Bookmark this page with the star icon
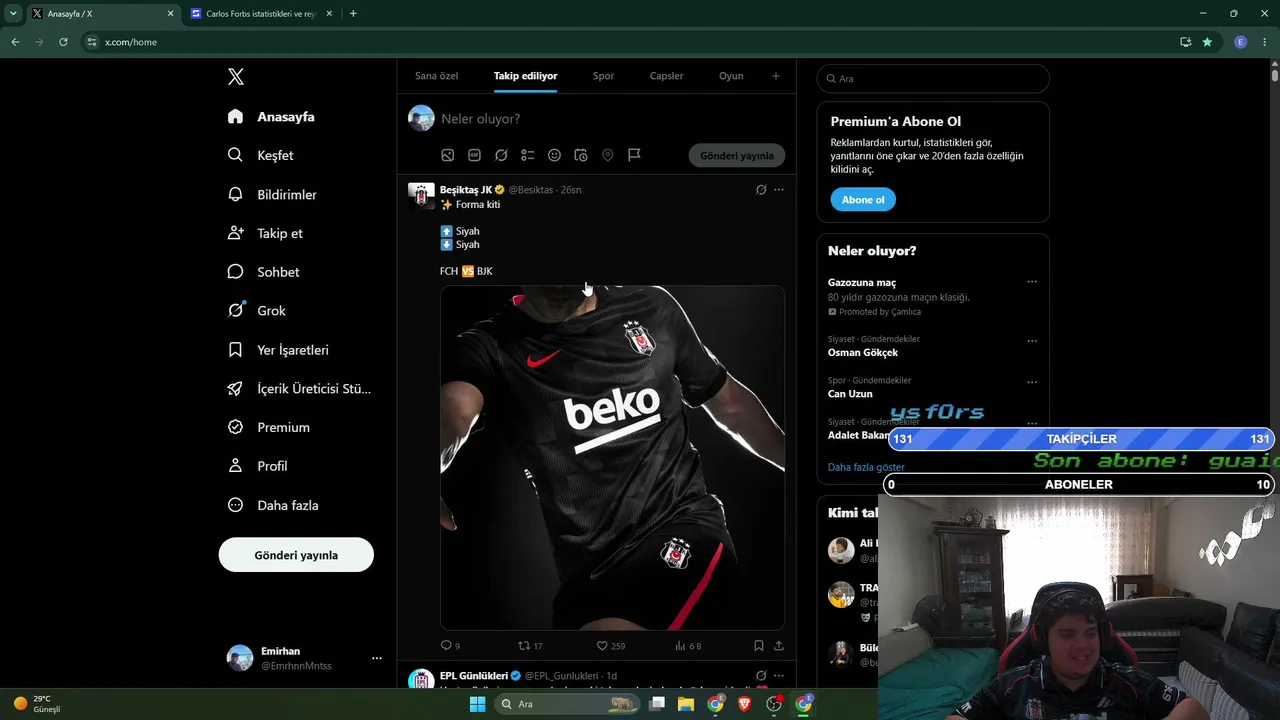Viewport: 1280px width, 720px height. [x=1208, y=42]
